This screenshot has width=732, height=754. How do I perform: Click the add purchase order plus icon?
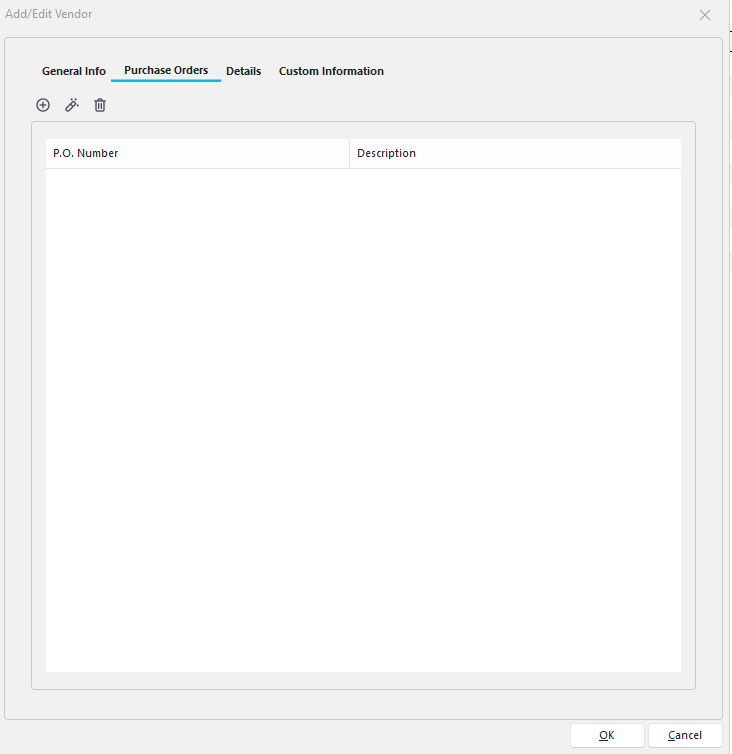pyautogui.click(x=43, y=105)
